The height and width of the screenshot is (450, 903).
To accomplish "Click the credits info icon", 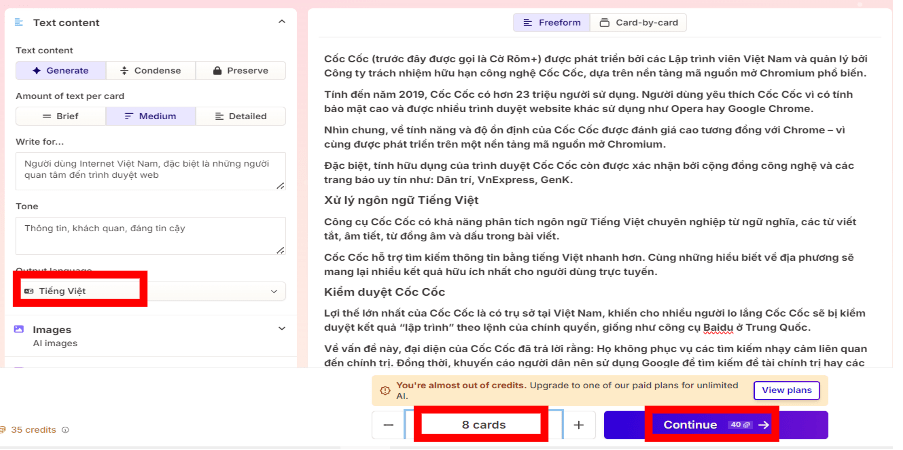I will pos(66,430).
